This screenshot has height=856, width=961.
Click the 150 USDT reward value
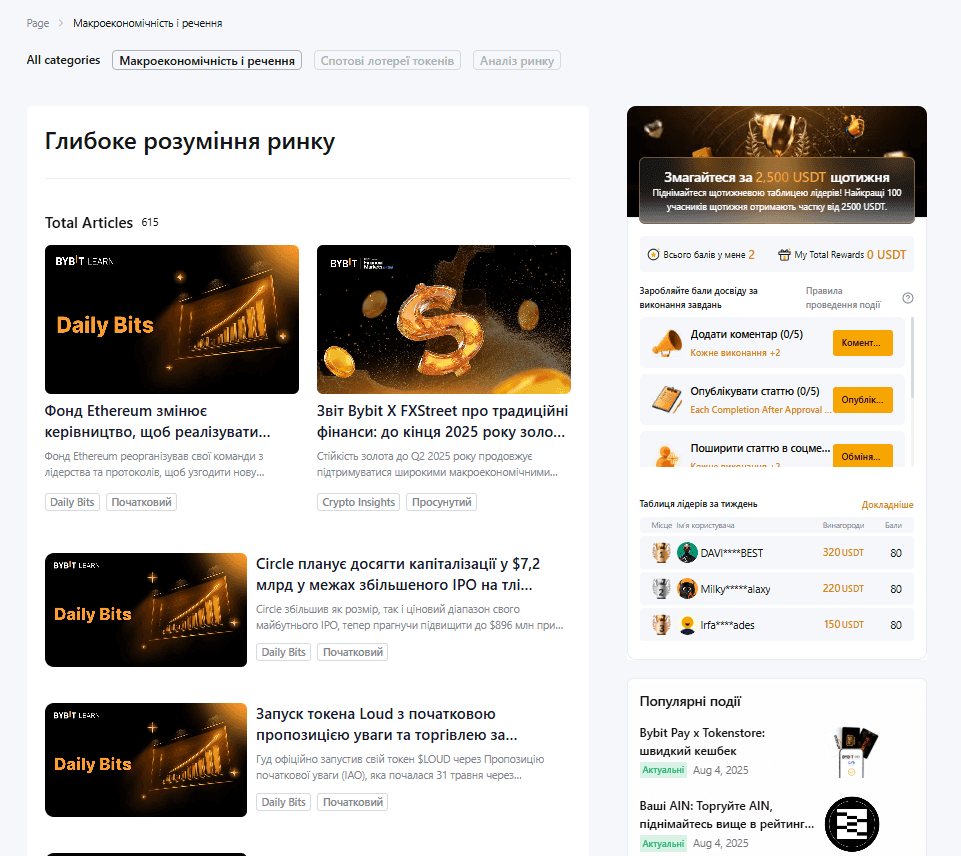(843, 625)
